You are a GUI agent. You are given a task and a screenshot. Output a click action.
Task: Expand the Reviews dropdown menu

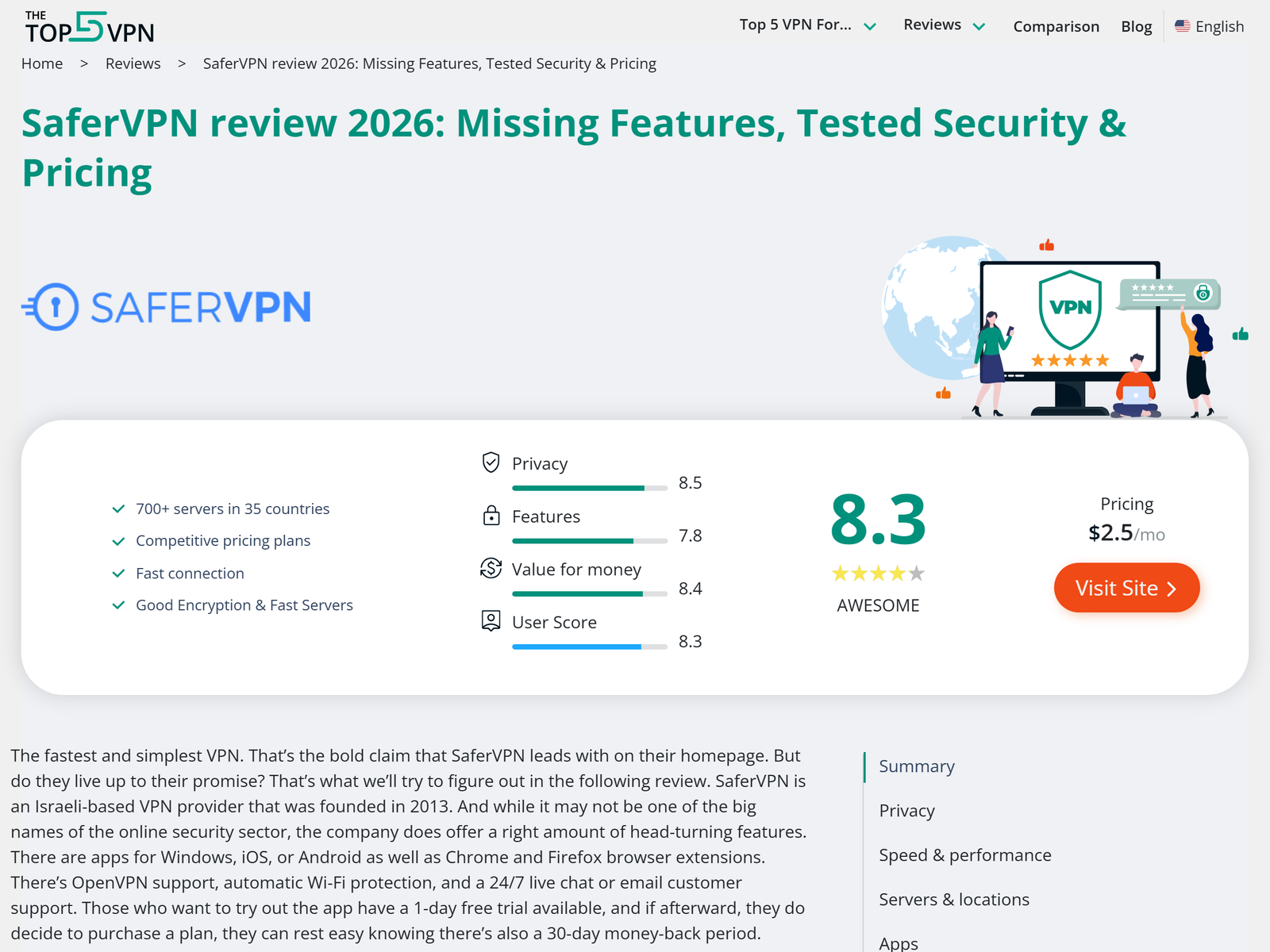(944, 25)
